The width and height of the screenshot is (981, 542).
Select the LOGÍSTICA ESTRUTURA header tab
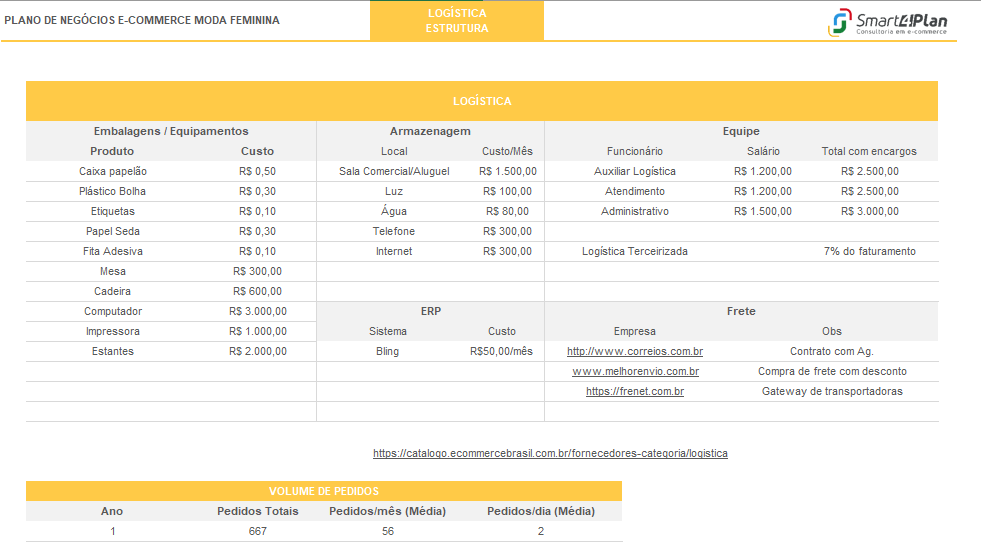point(457,21)
